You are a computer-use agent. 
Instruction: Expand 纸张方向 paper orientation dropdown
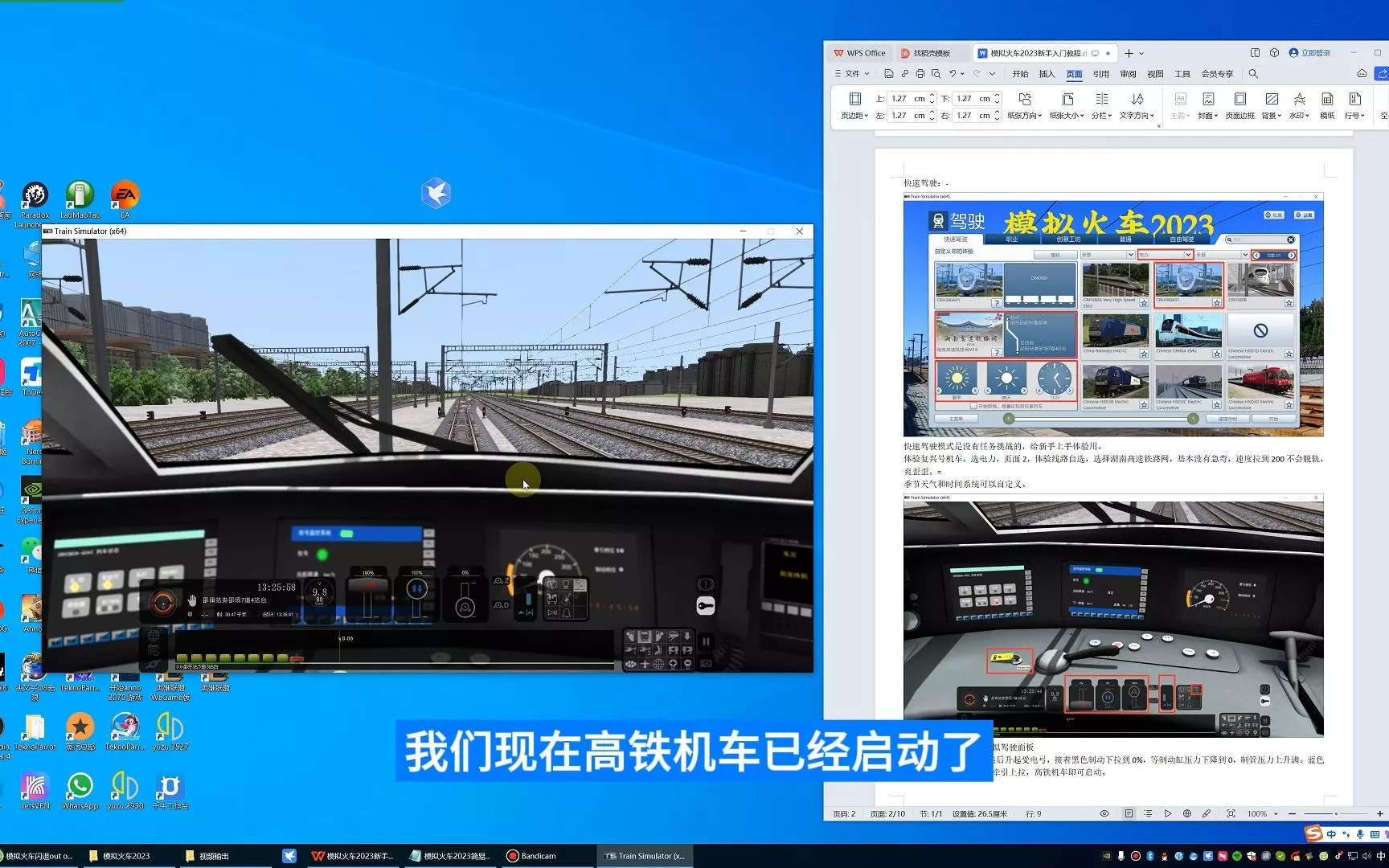[x=1024, y=116]
